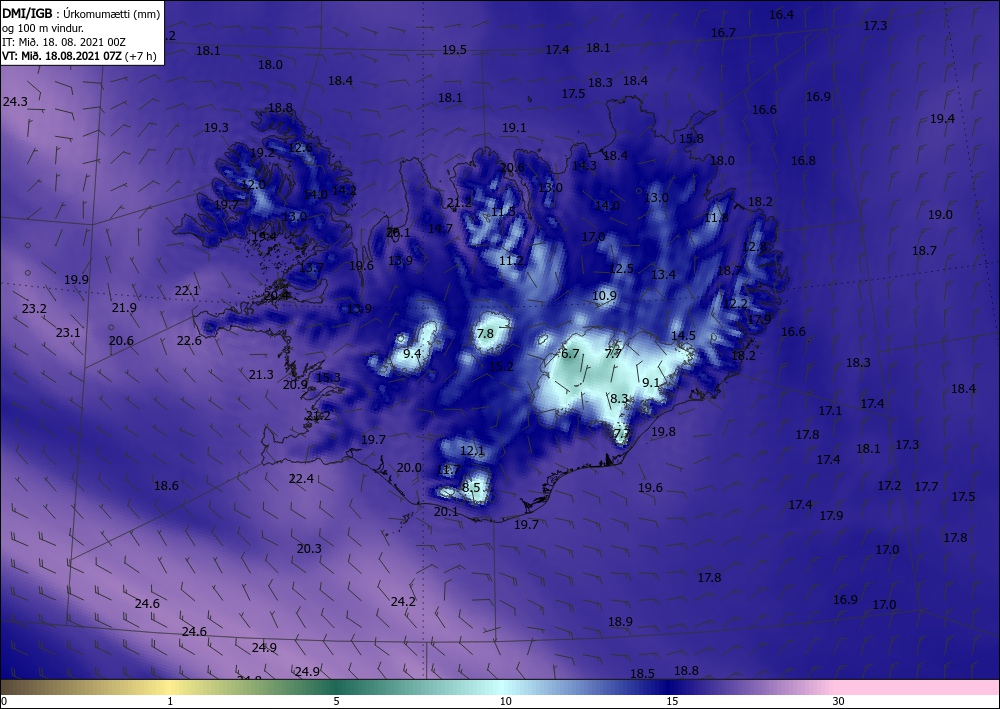
Task: Click the value 14.2 on the map
Action: click(x=344, y=189)
